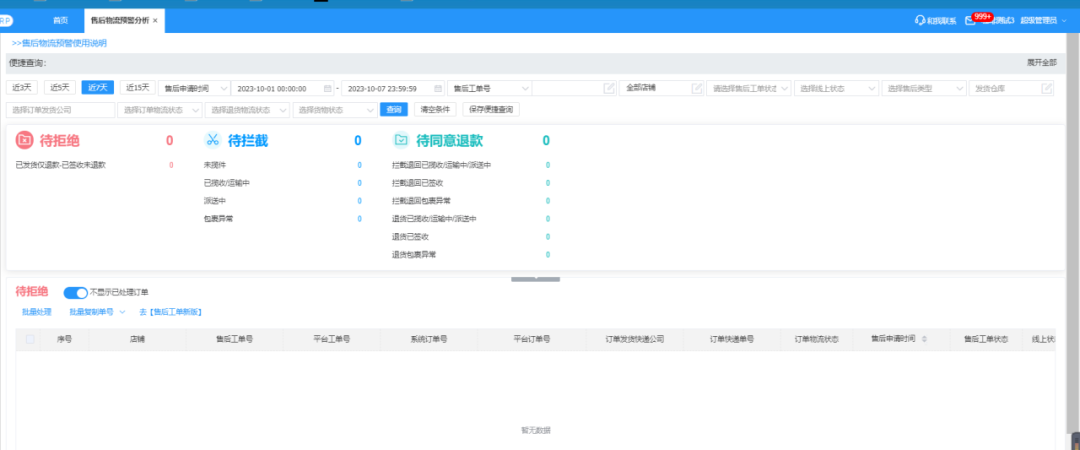The width and height of the screenshot is (1080, 450).
Task: Click the 拦截退回包裹异常 row
Action: pyautogui.click(x=471, y=201)
